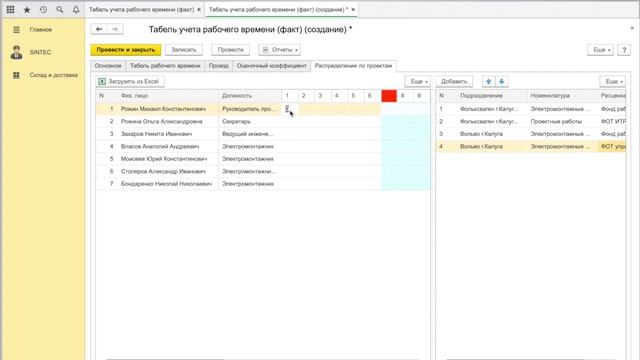The width and height of the screenshot is (640, 360).
Task: Click day 1 cell for Рожин Михаил
Action: tap(290, 109)
